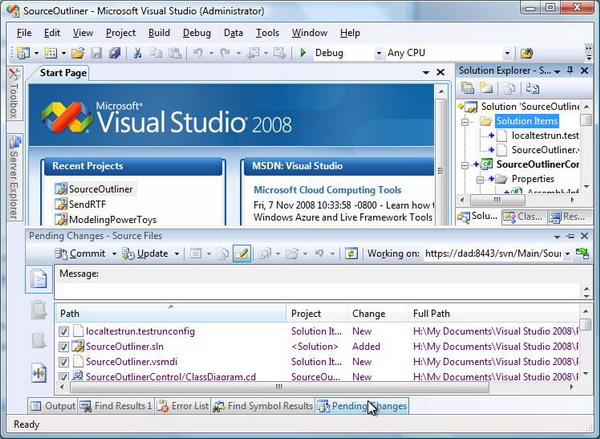600x439 pixels.
Task: Open the ModelingPowerToys recent project link
Action: pos(112,220)
